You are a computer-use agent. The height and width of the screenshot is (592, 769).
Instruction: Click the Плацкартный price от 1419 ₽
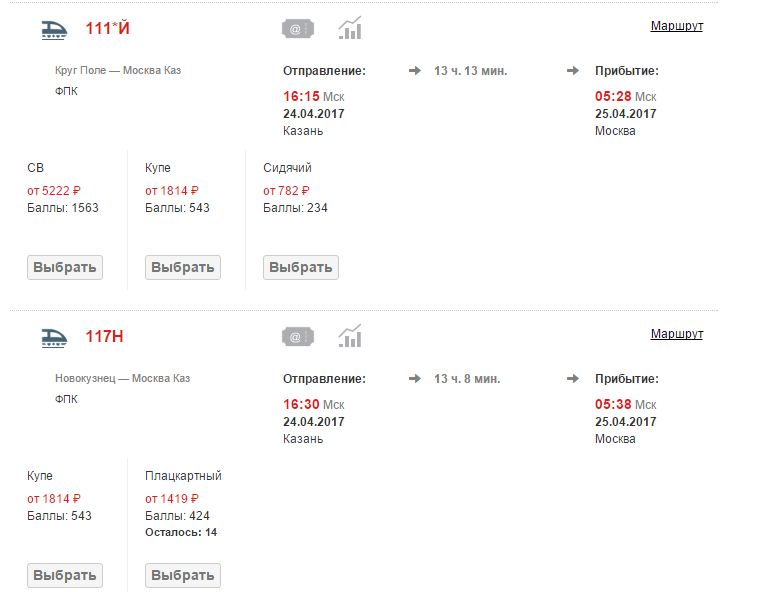(172, 499)
